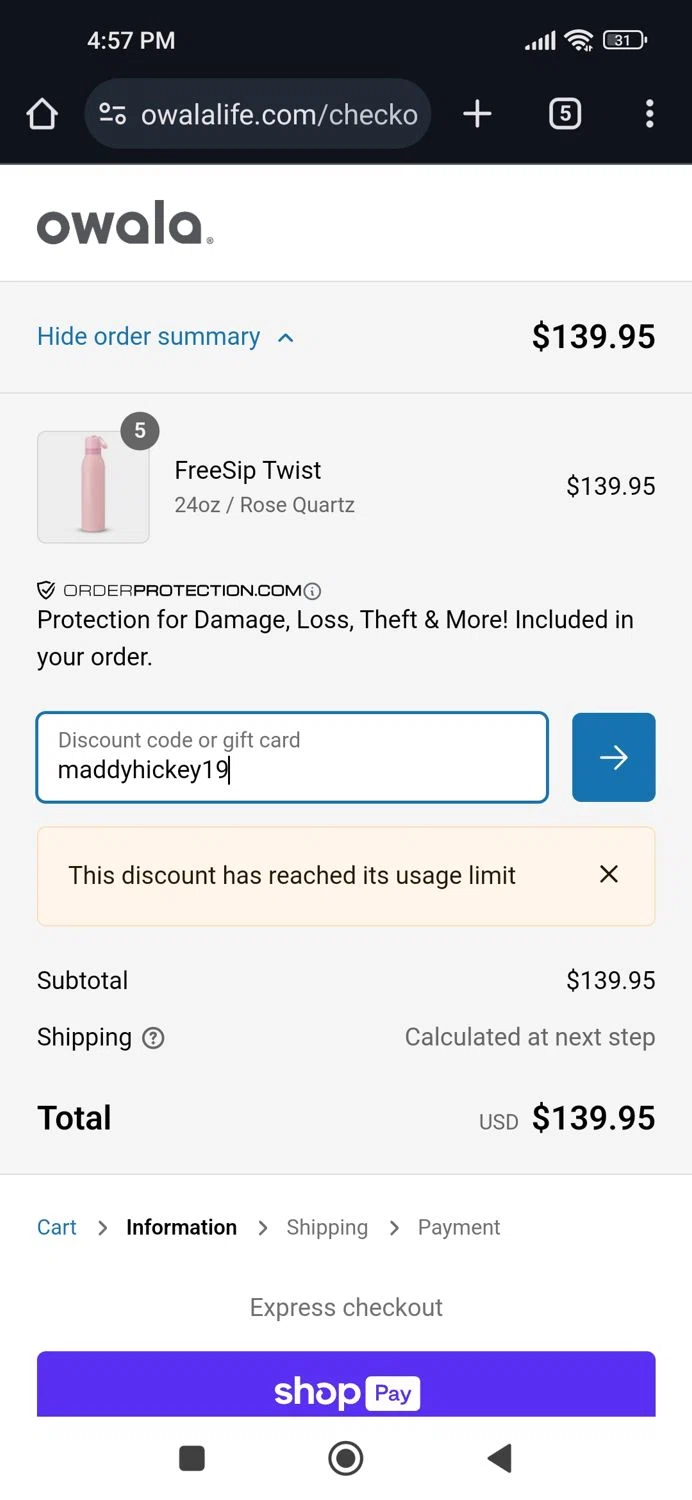Image resolution: width=692 pixels, height=1500 pixels.
Task: Open the browser three-dot menu
Action: 649,114
